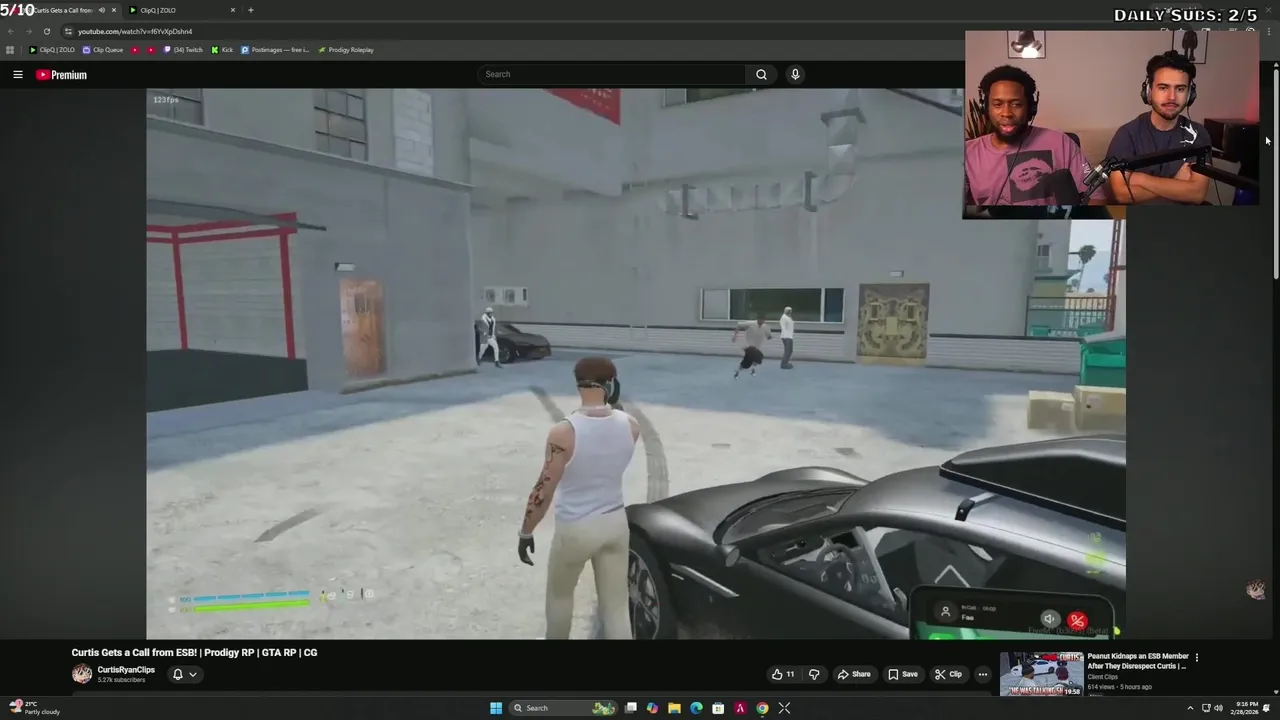The height and width of the screenshot is (720, 1280).
Task: Focus the YouTube search field
Action: coord(612,74)
